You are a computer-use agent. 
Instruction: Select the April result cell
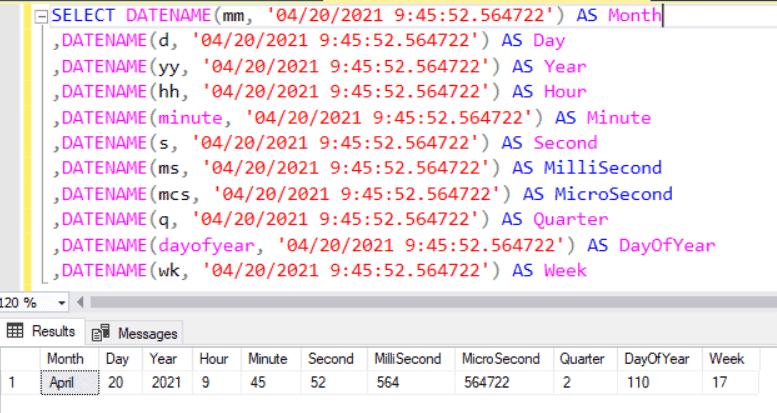point(64,381)
